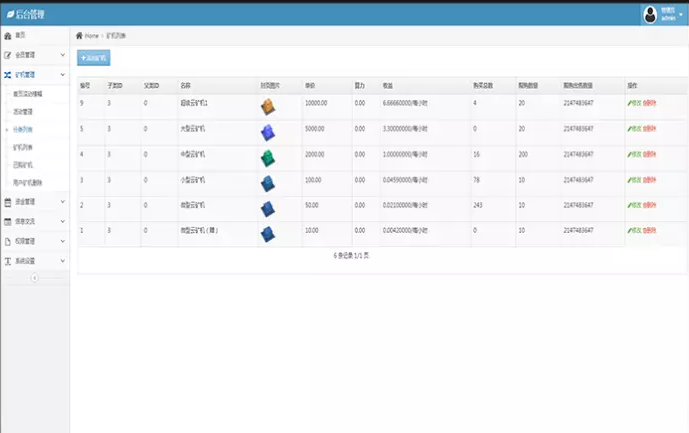Image resolution: width=689 pixels, height=433 pixels.
Task: Open the miner image in 10.00 row
Action: 268,234
